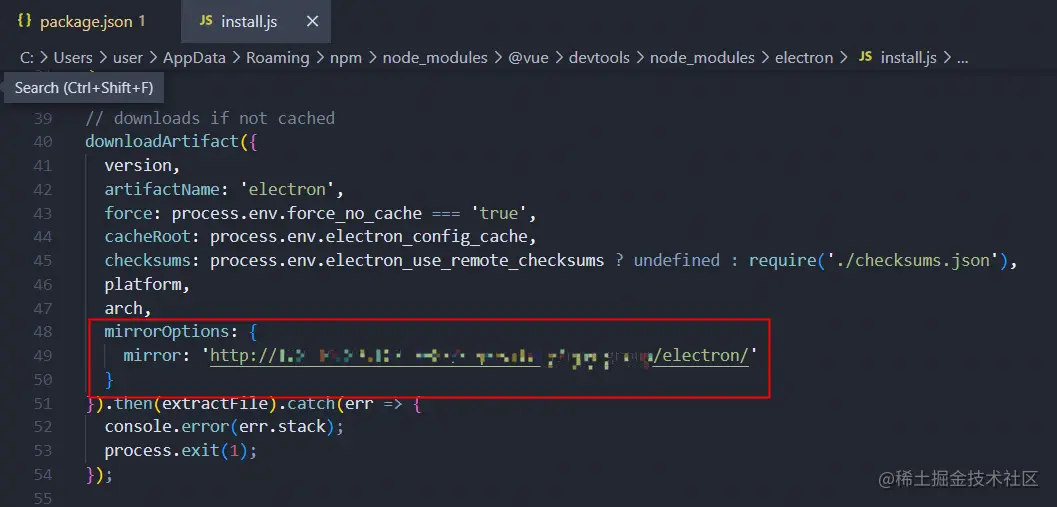This screenshot has width=1057, height=507.
Task: Open the Roaming breadcrumb segment
Action: [x=277, y=58]
